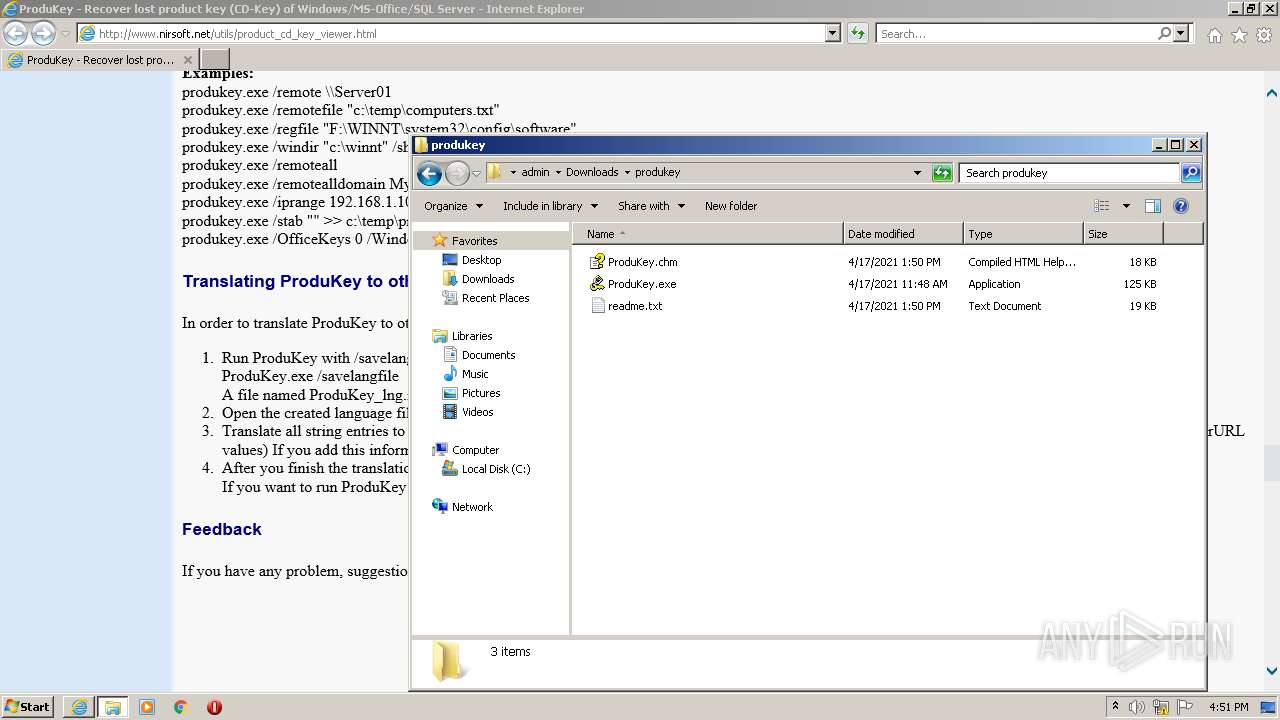Open Documents library

pos(488,355)
